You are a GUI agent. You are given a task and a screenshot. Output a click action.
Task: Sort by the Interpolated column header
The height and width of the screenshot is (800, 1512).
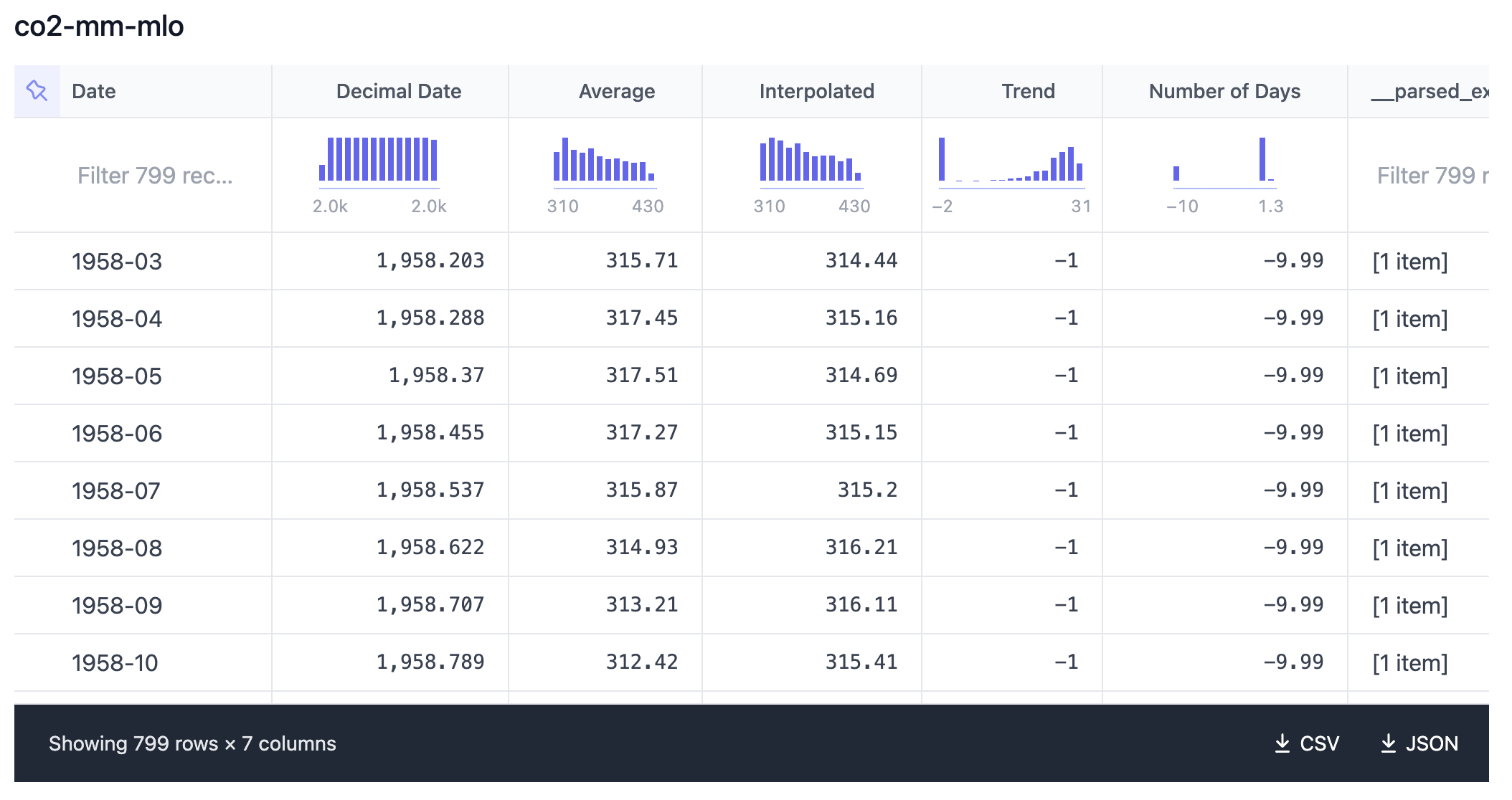pyautogui.click(x=817, y=91)
